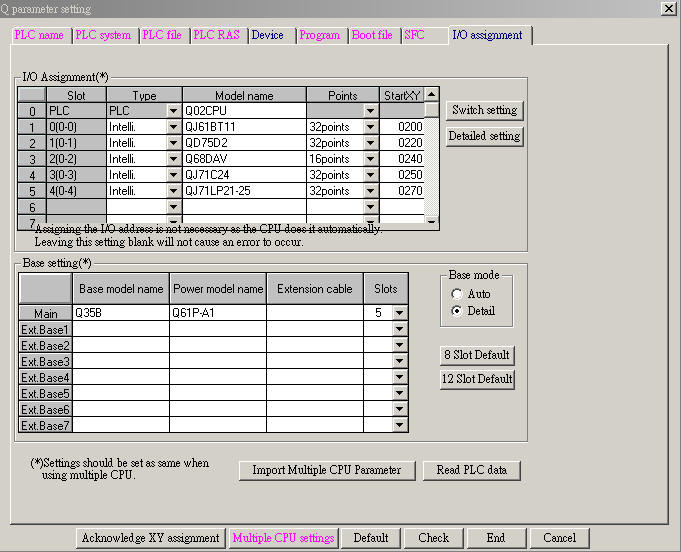Open Type dropdown for slot 0(0-0)
The height and width of the screenshot is (552, 681).
(173, 127)
